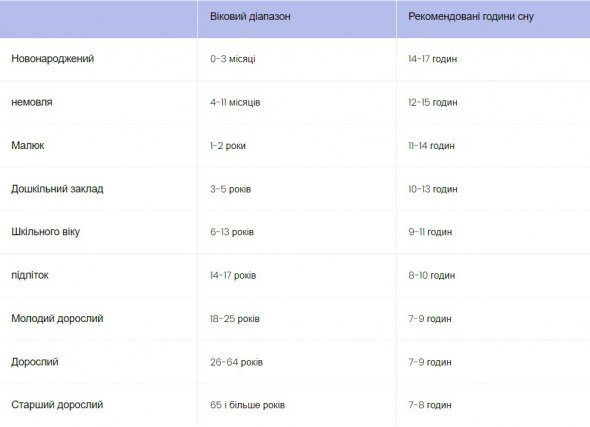Click the 'Віковий діапазон' column header

[250, 17]
